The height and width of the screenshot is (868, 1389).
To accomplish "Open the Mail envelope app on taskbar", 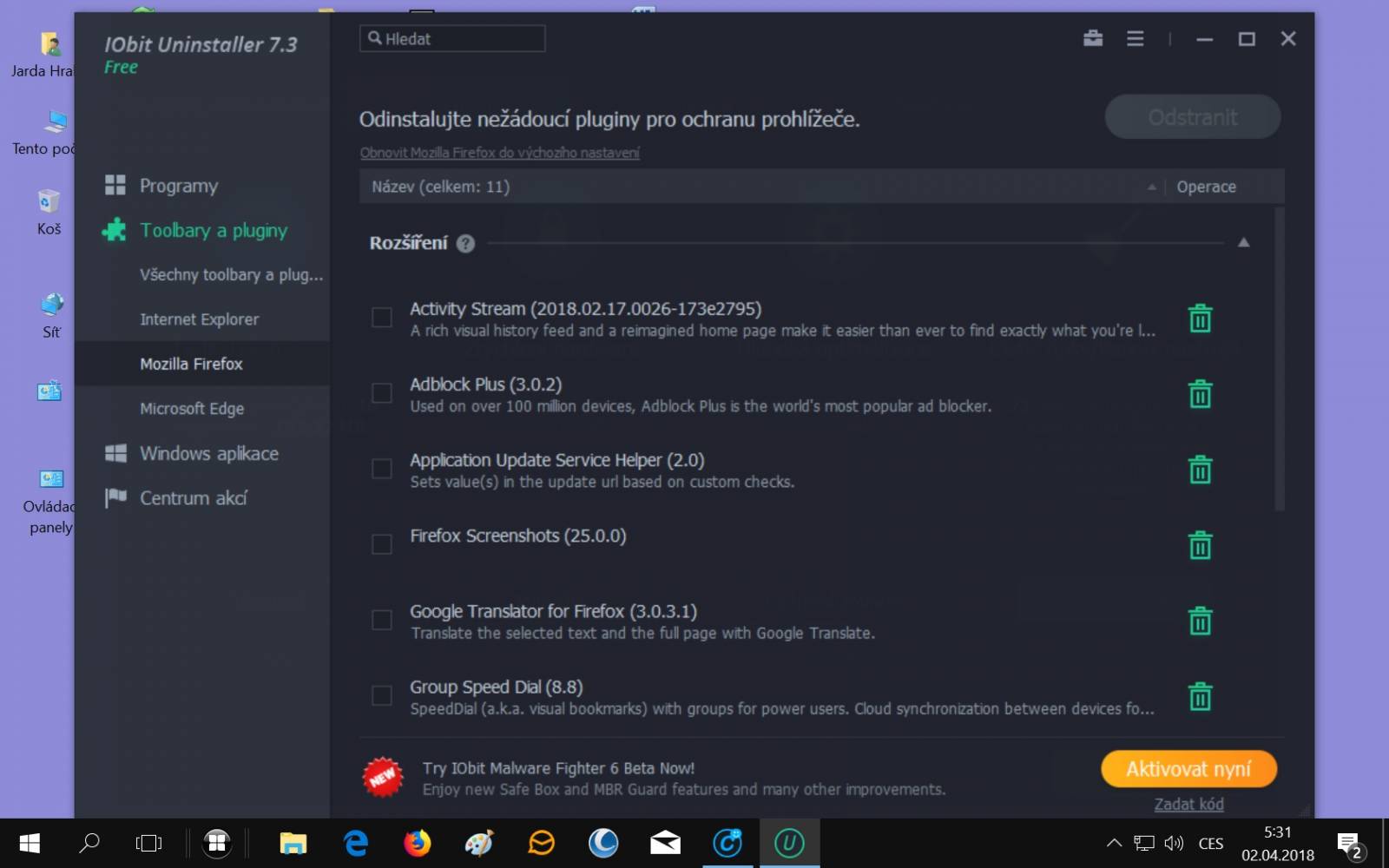I will click(x=665, y=843).
